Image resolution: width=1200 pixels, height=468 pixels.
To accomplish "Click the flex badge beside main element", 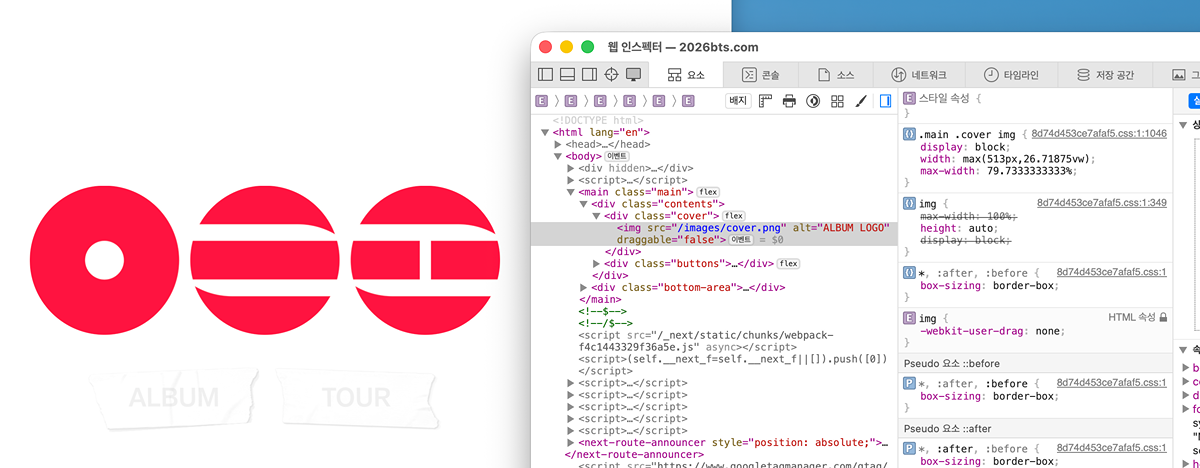I will tap(708, 192).
